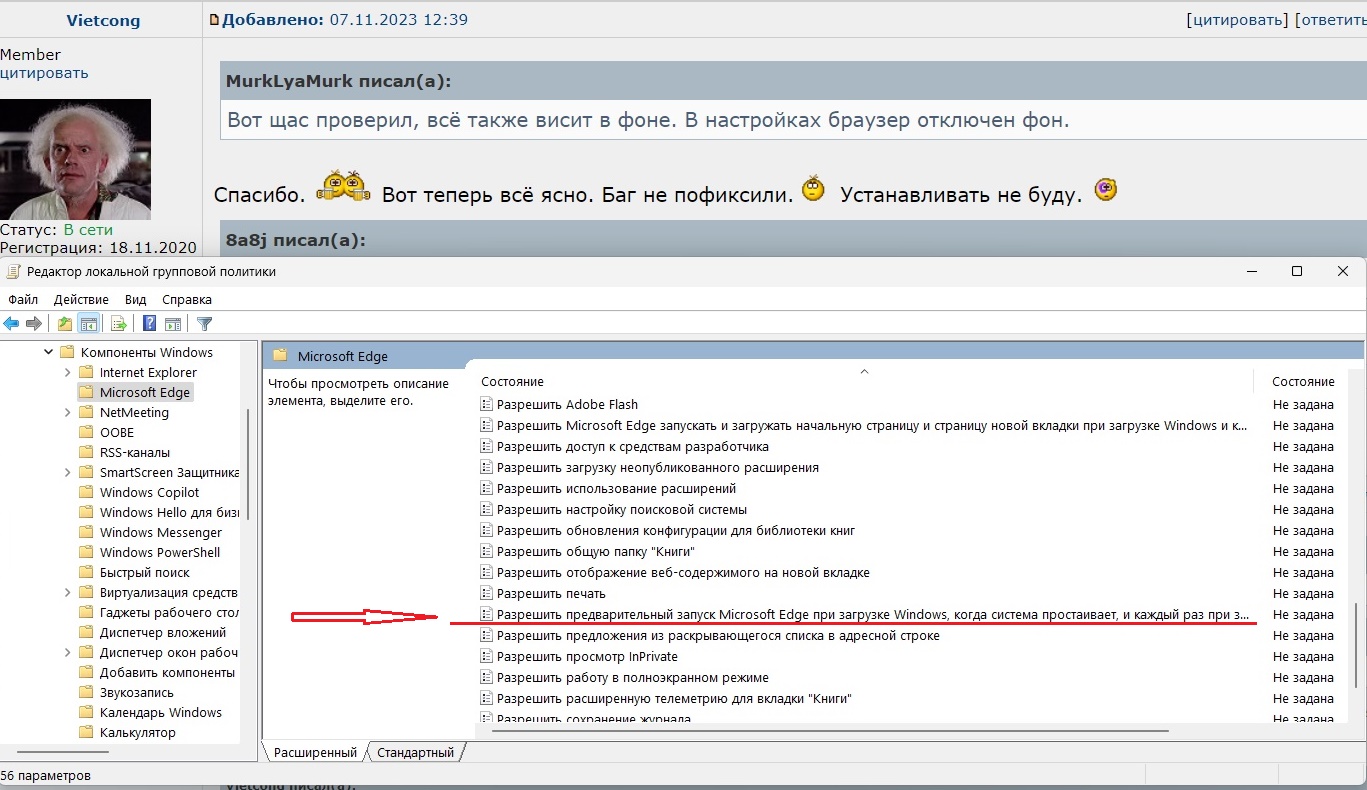This screenshot has width=1367, height=790.
Task: Open the Вид menu
Action: click(x=136, y=299)
